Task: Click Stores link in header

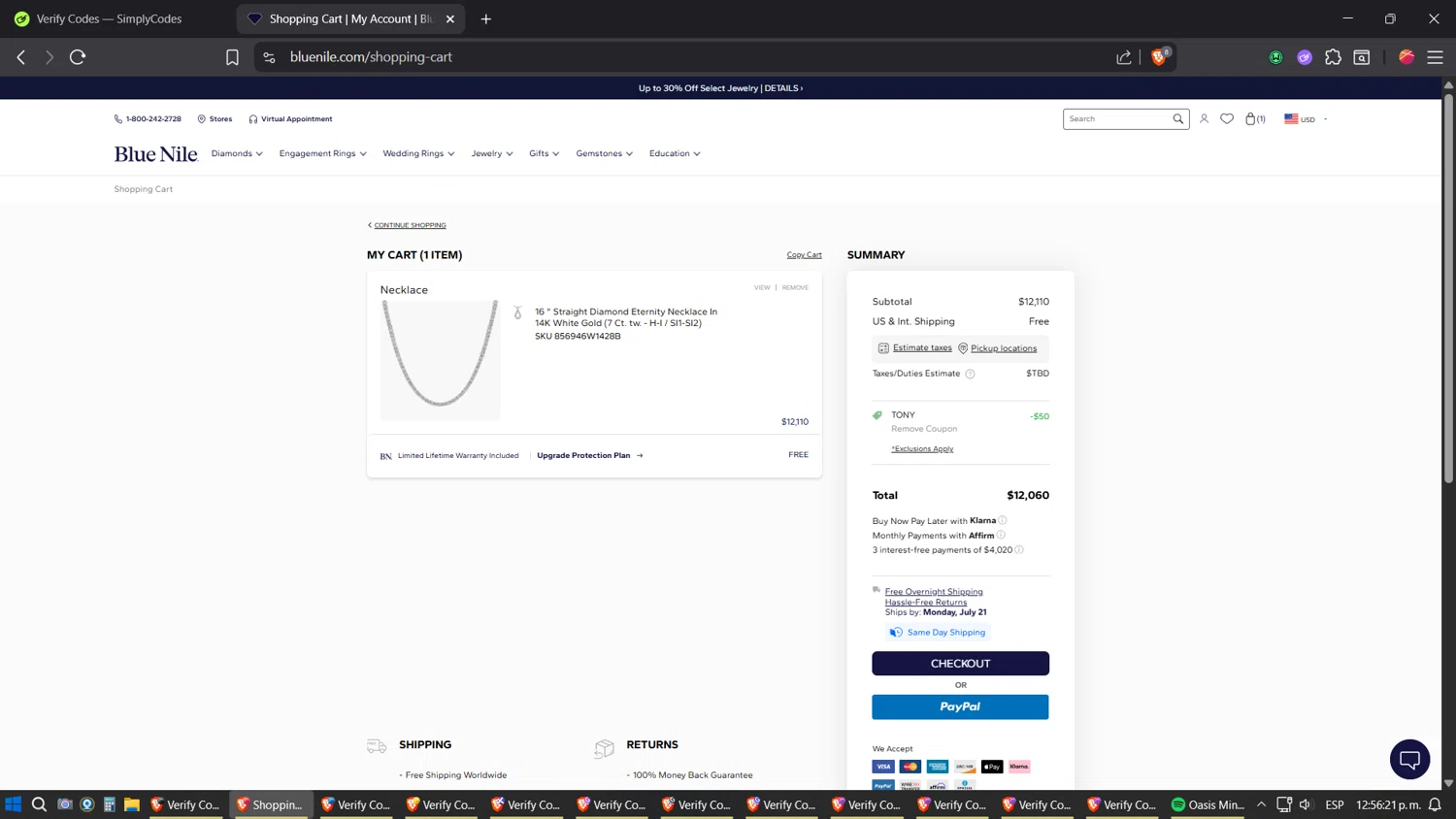Action: tap(215, 119)
